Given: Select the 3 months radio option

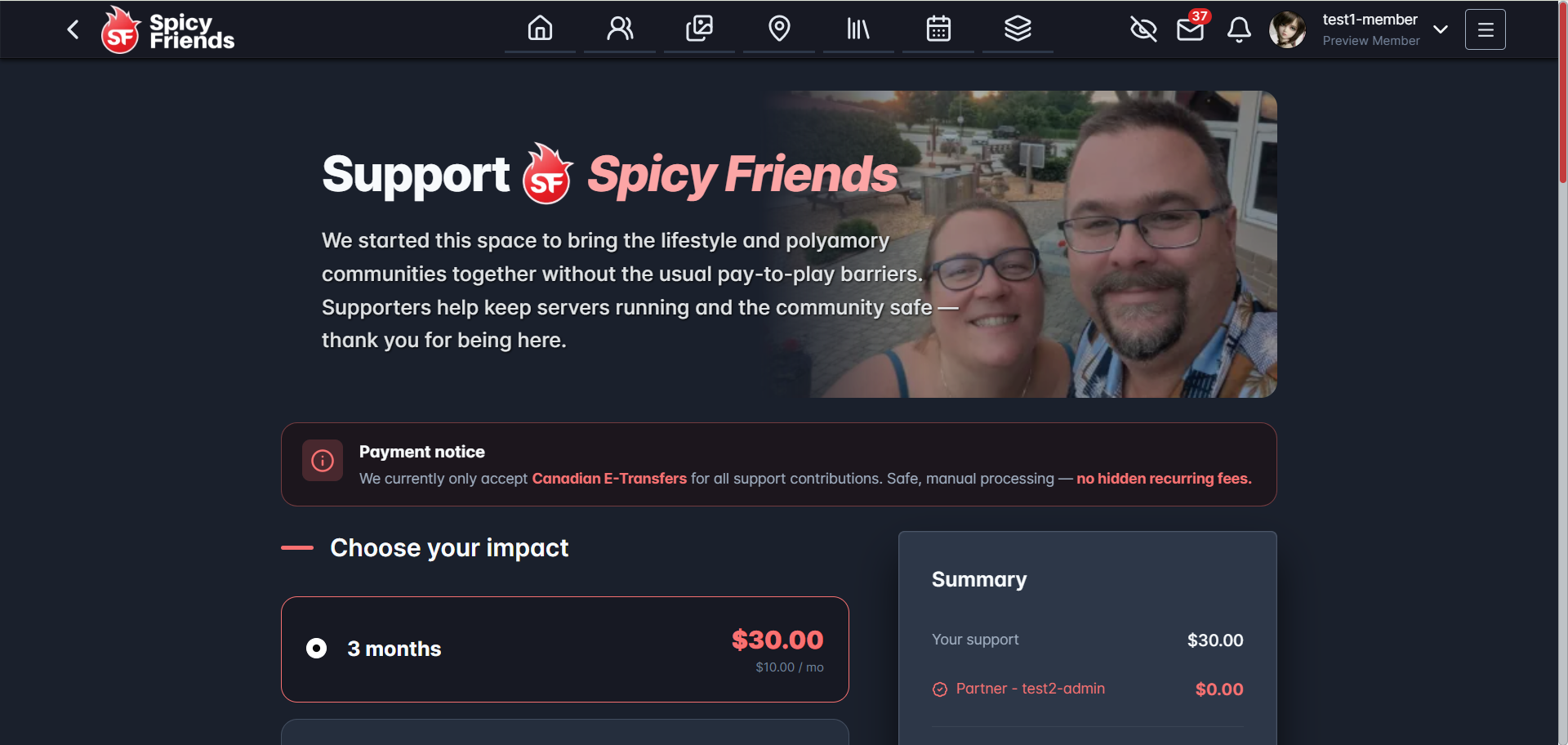Looking at the screenshot, I should pos(316,649).
